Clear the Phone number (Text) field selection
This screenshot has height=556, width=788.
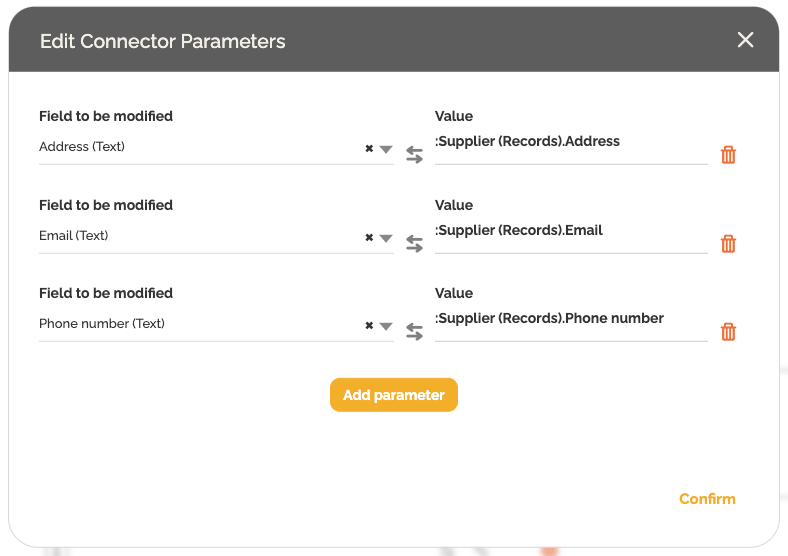369,326
